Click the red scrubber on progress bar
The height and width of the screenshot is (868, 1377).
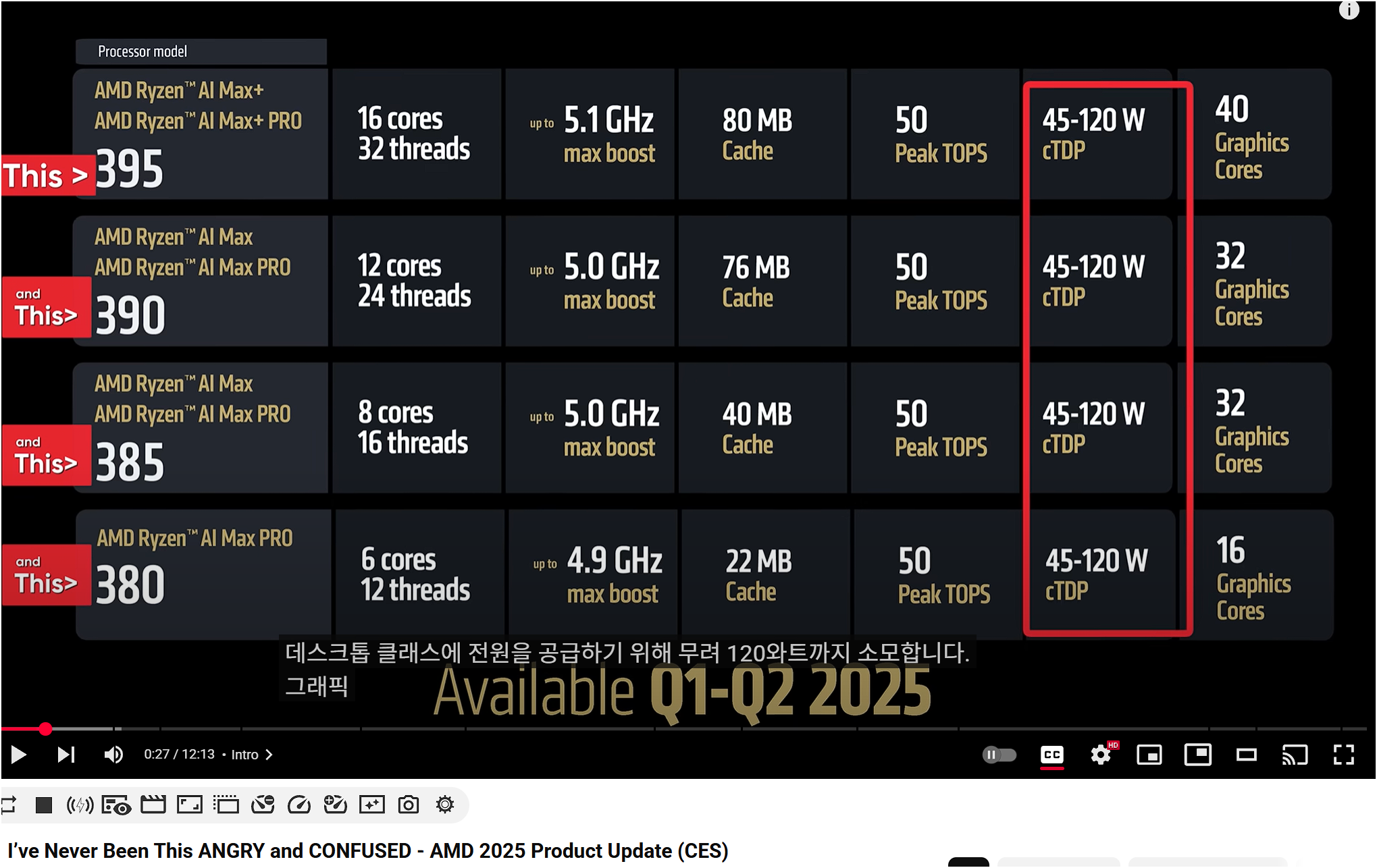pyautogui.click(x=45, y=729)
